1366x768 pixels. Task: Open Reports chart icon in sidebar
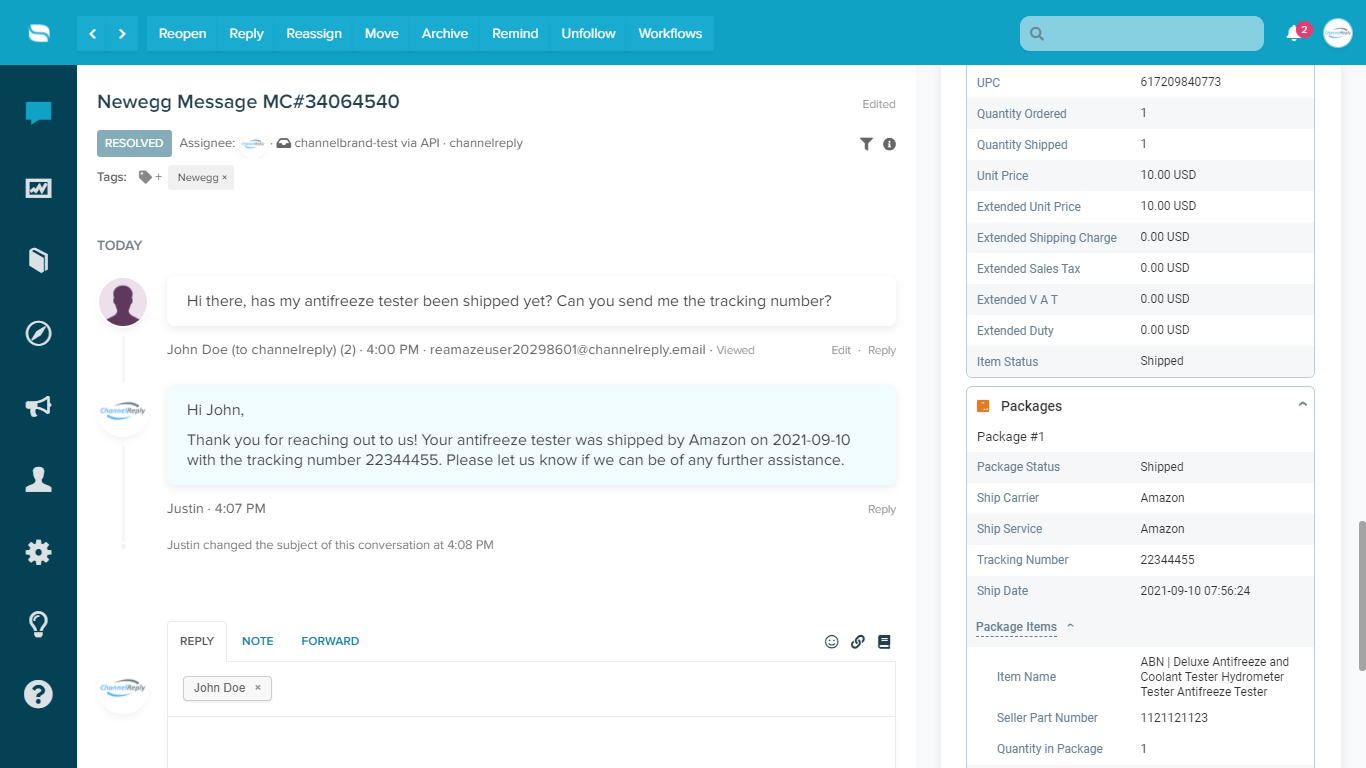(x=38, y=187)
